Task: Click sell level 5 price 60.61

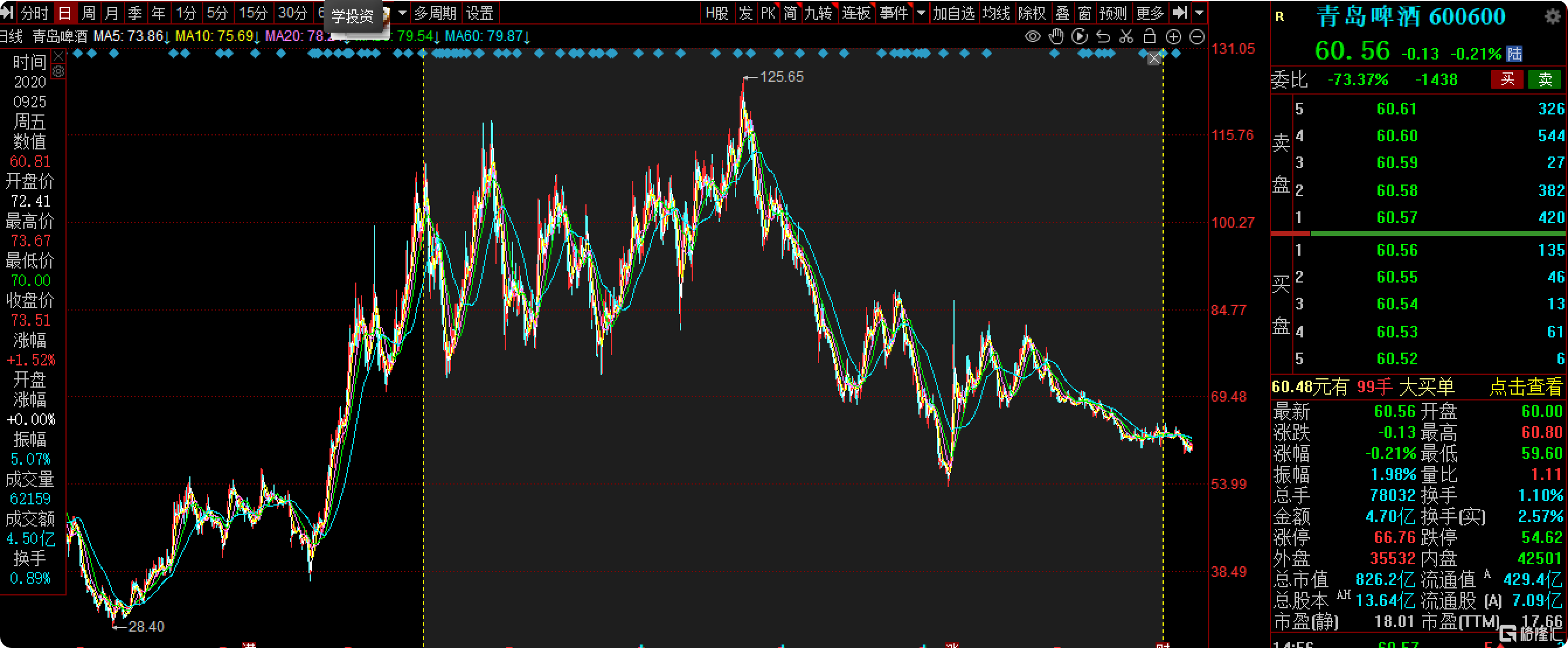Action: [1397, 109]
